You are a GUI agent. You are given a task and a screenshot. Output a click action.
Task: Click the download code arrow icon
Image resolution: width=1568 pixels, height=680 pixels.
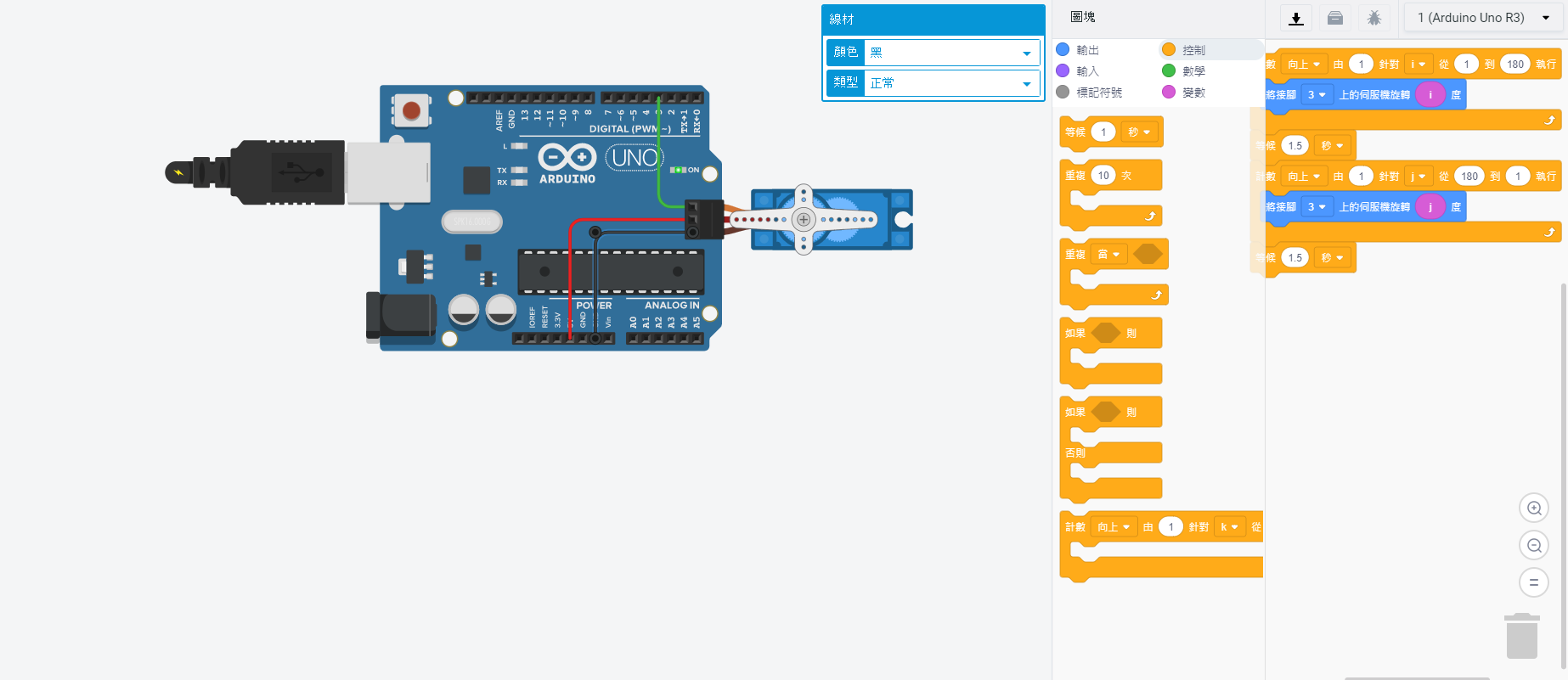click(1295, 18)
